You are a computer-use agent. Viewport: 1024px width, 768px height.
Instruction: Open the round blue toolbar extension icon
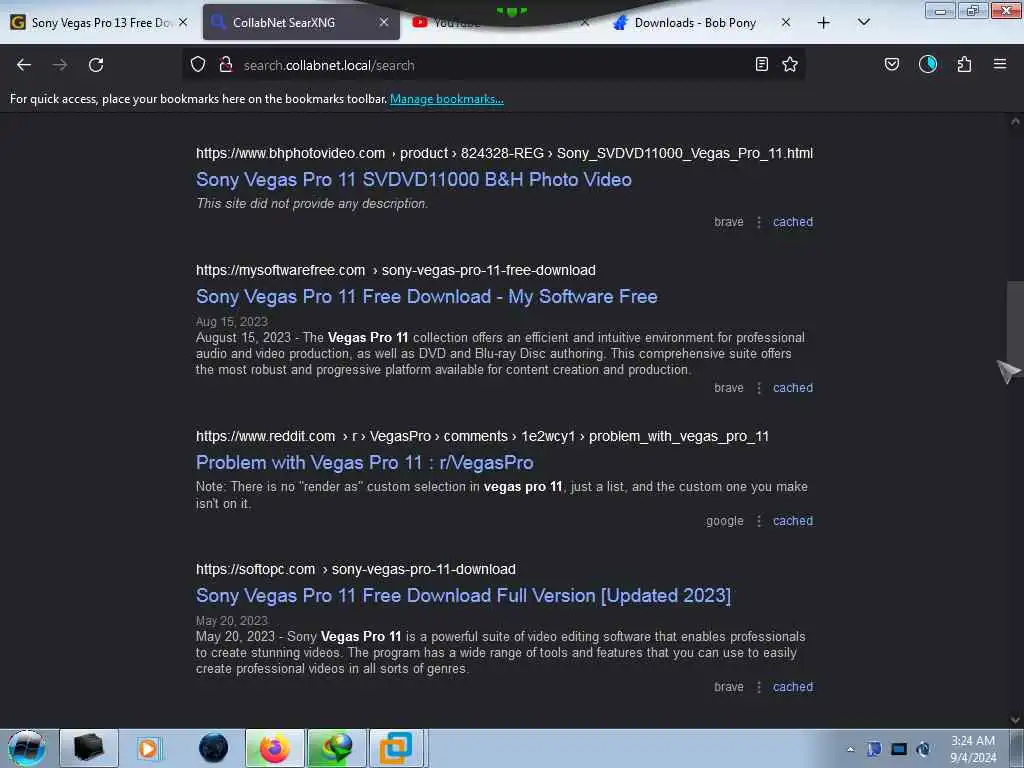click(928, 64)
